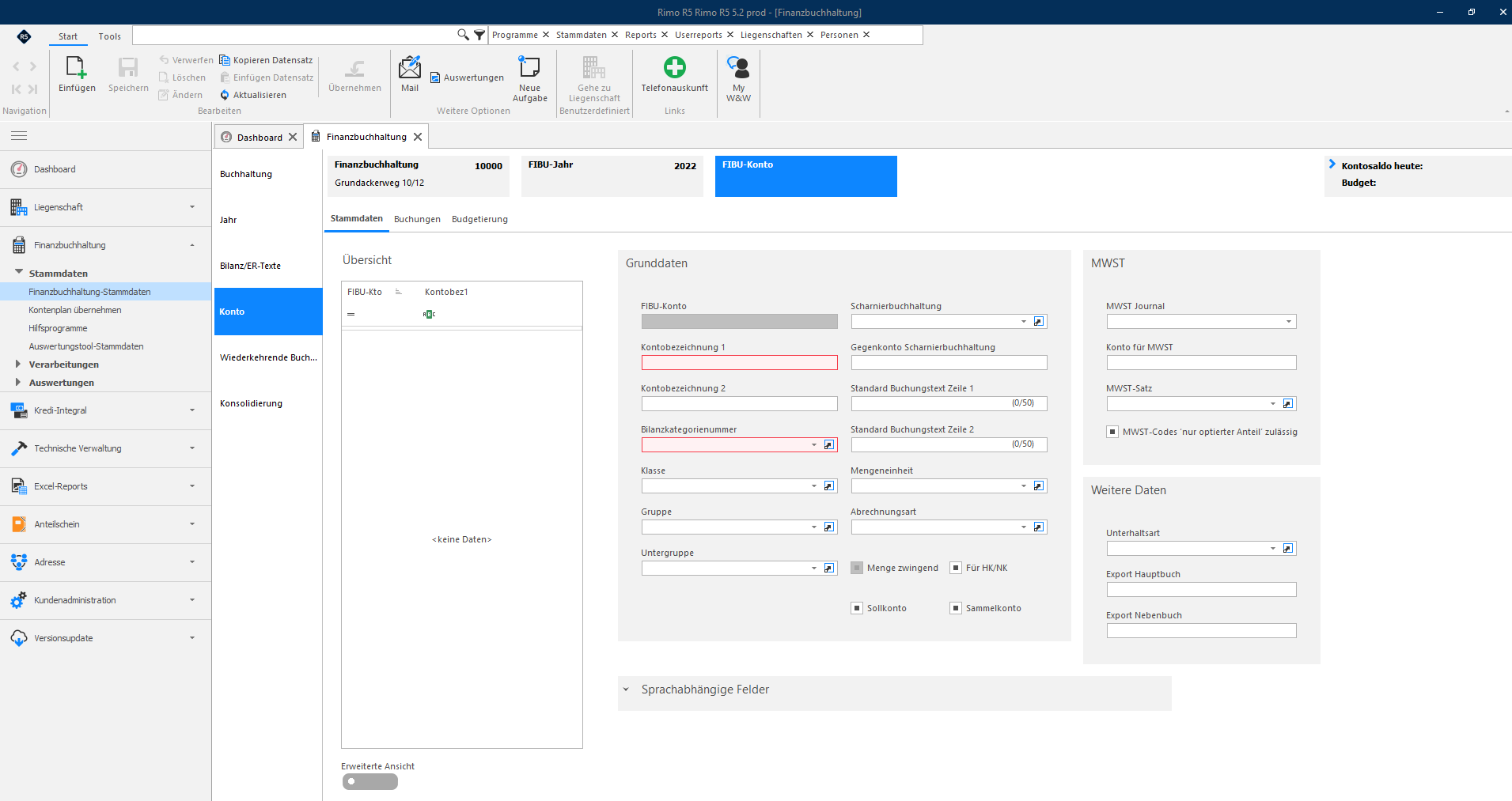This screenshot has width=1512, height=801.
Task: Open lookup for MWST-Satz field
Action: 1288,404
